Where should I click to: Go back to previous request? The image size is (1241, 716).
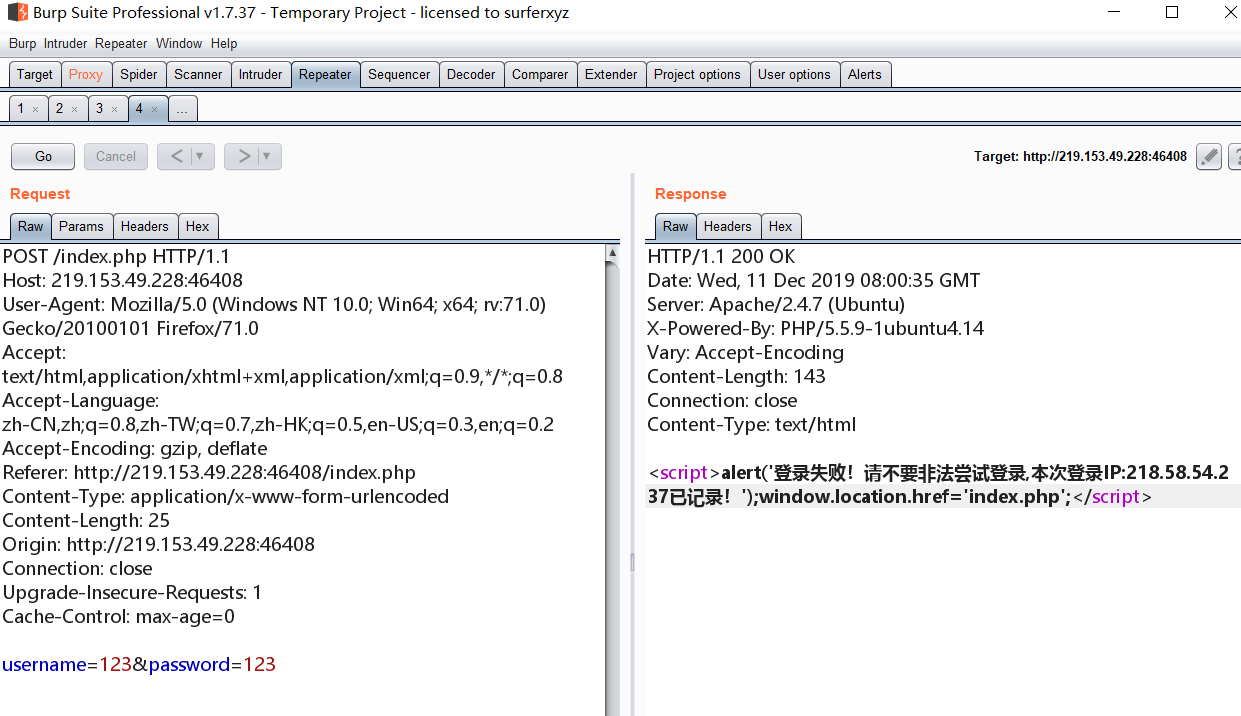click(x=176, y=156)
